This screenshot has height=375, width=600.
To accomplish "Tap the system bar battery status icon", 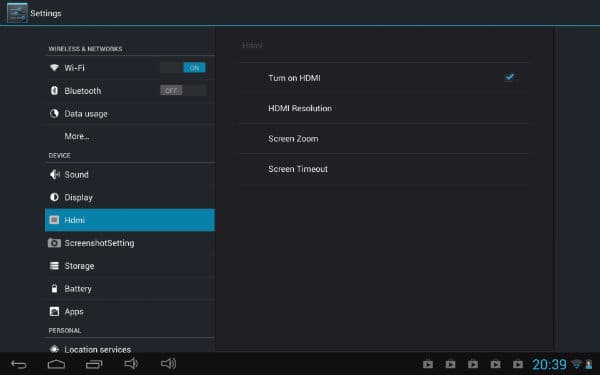I will (x=589, y=365).
